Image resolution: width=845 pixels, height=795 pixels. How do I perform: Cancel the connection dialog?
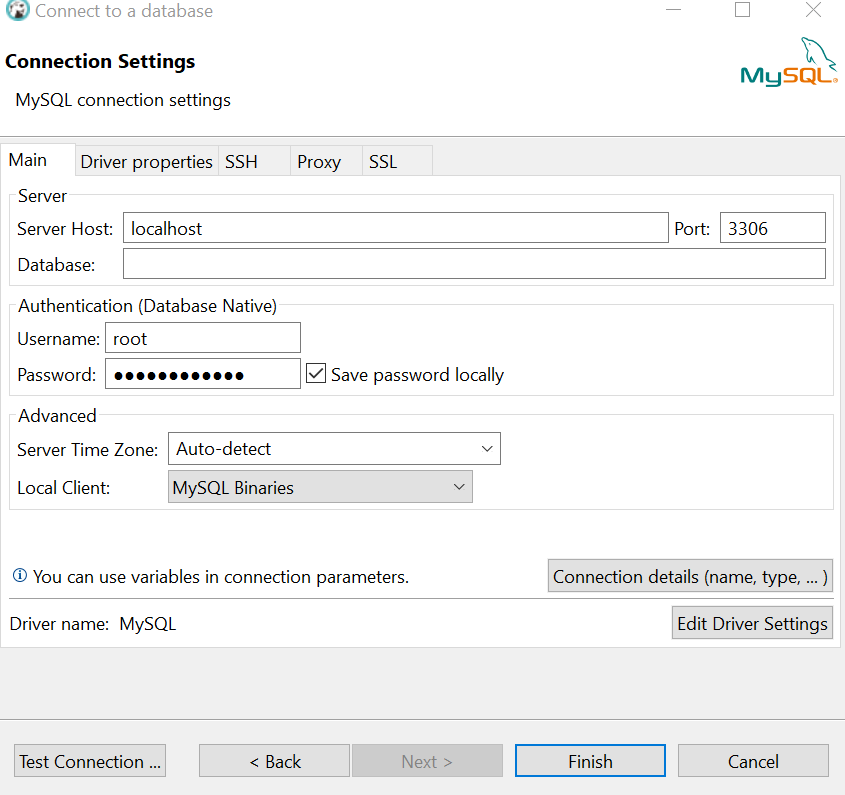[753, 761]
